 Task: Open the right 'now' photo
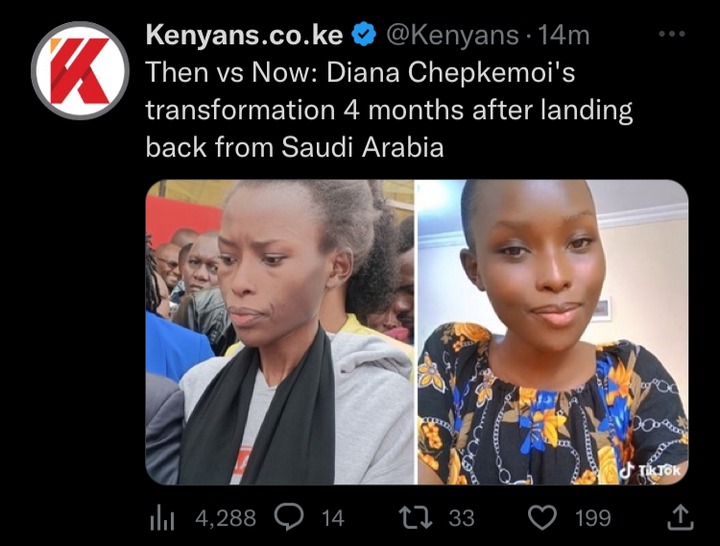tap(552, 332)
